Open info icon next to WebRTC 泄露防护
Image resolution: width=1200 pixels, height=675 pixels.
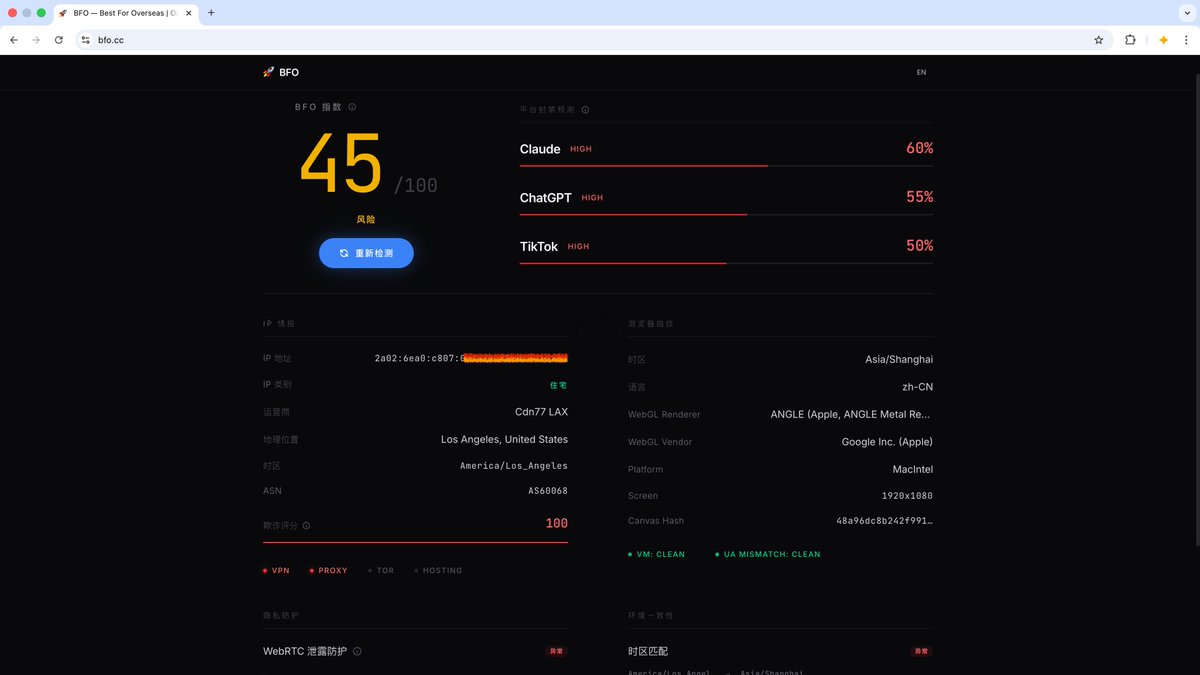tap(357, 651)
